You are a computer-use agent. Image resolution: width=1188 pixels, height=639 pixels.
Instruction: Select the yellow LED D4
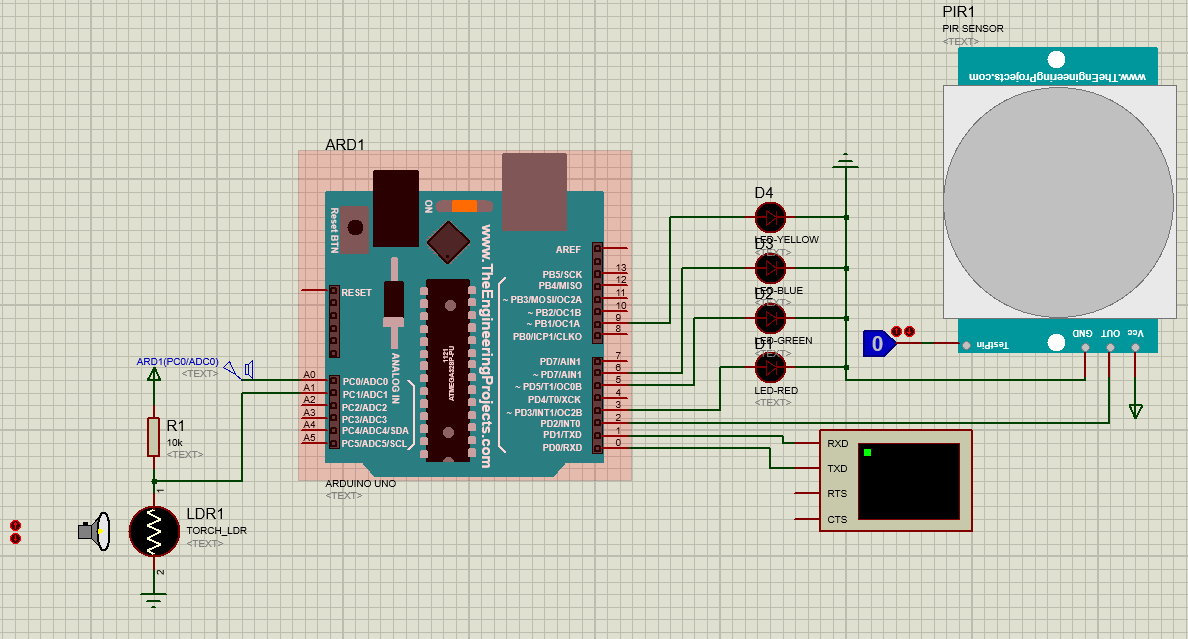point(771,218)
